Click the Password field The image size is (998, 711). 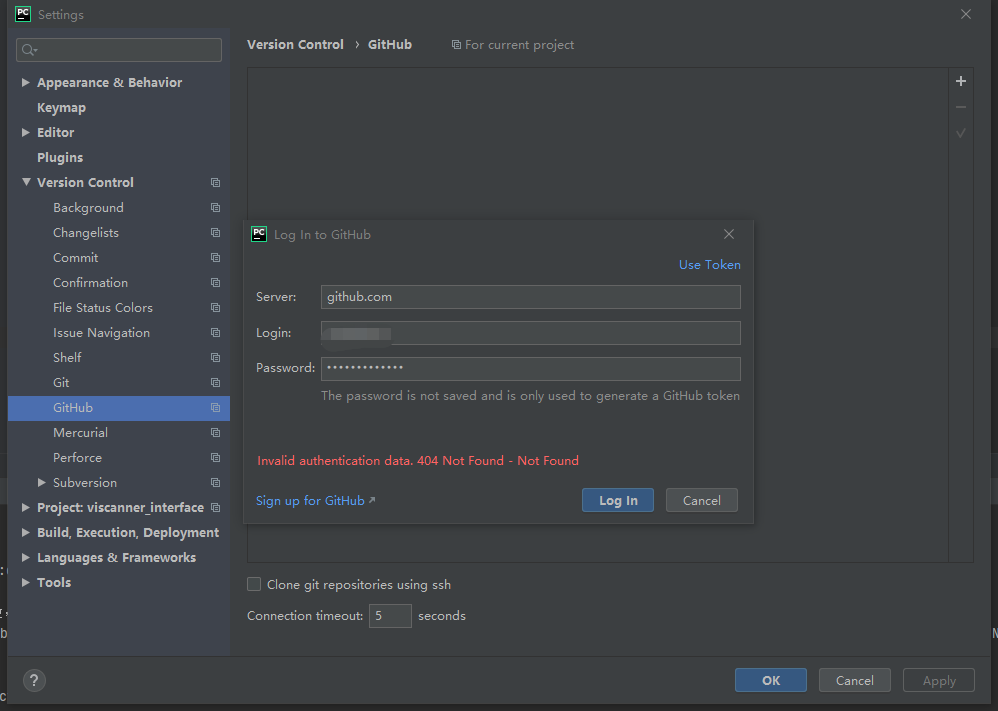pyautogui.click(x=531, y=369)
